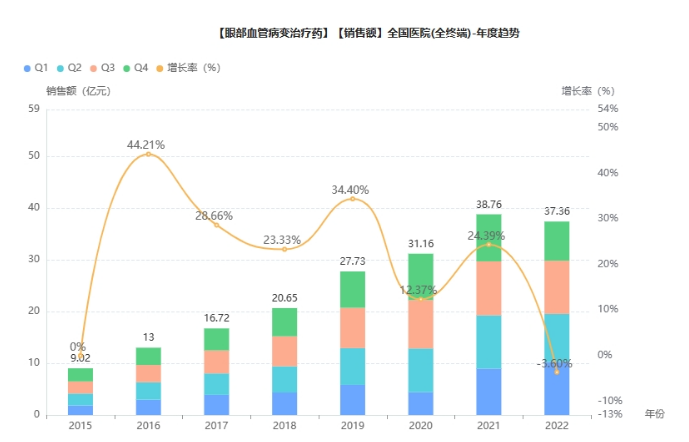Click the 13 total label above 2016
This screenshot has height=442, width=689.
149,337
